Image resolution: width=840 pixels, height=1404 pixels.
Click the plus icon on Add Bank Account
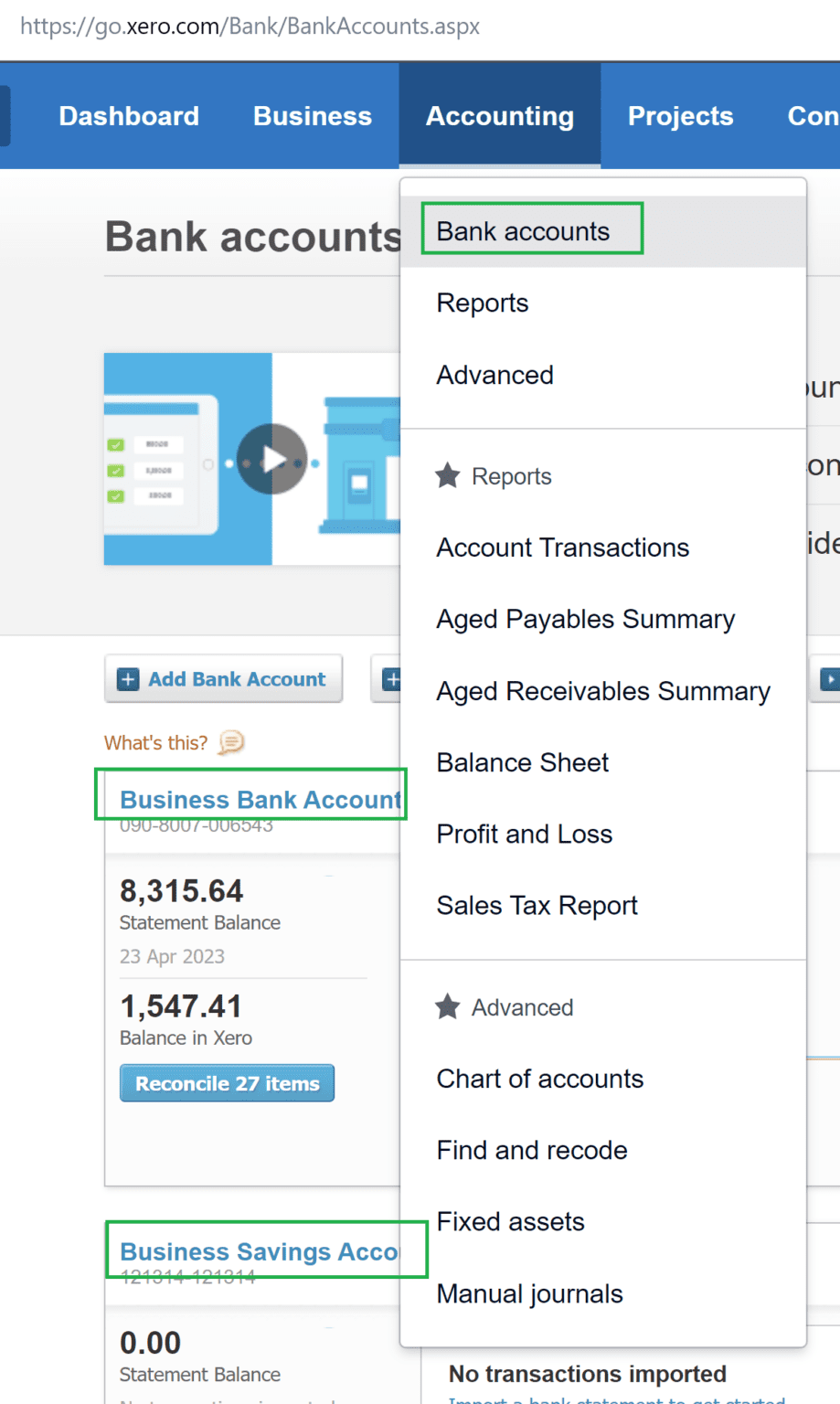[x=128, y=678]
